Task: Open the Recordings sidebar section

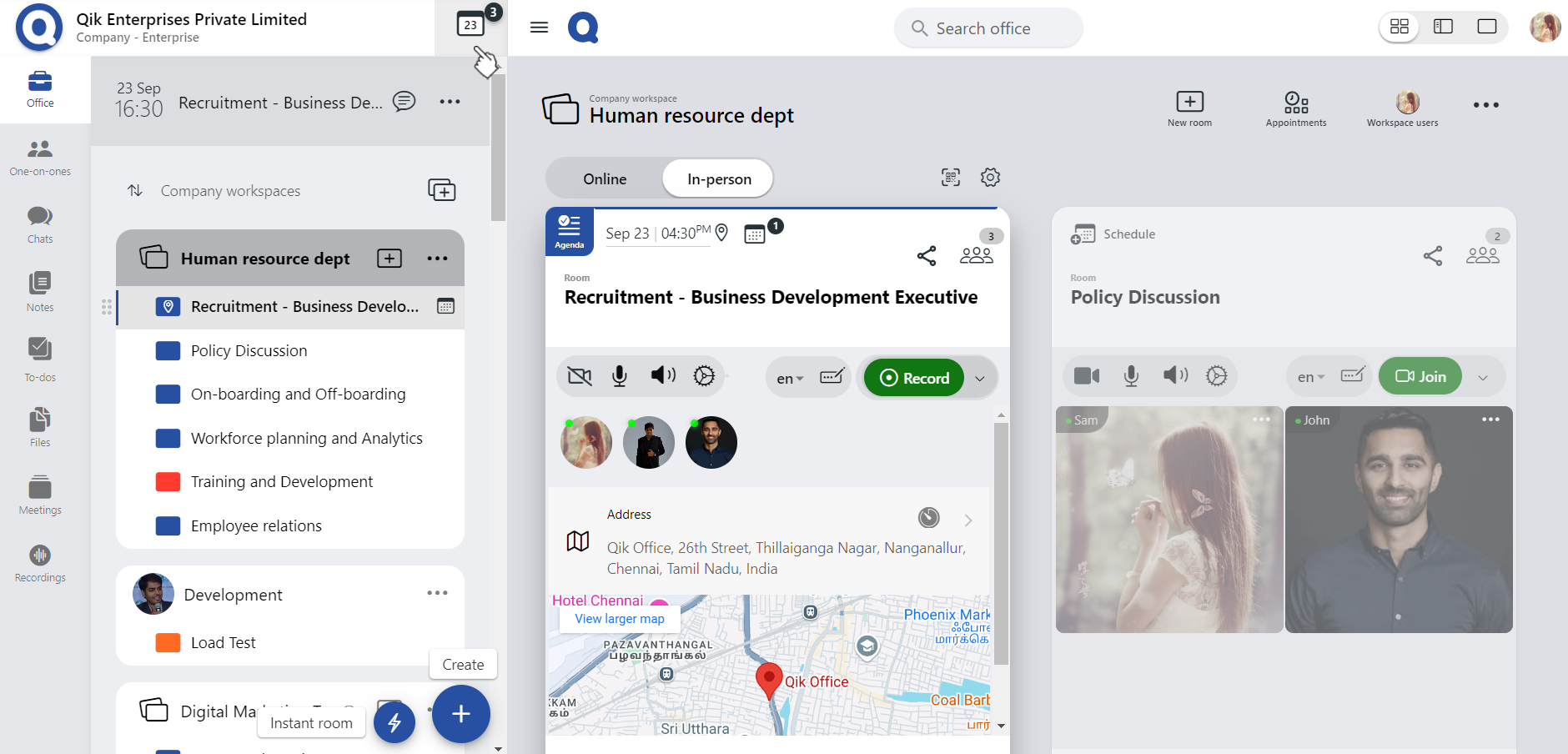Action: click(40, 563)
